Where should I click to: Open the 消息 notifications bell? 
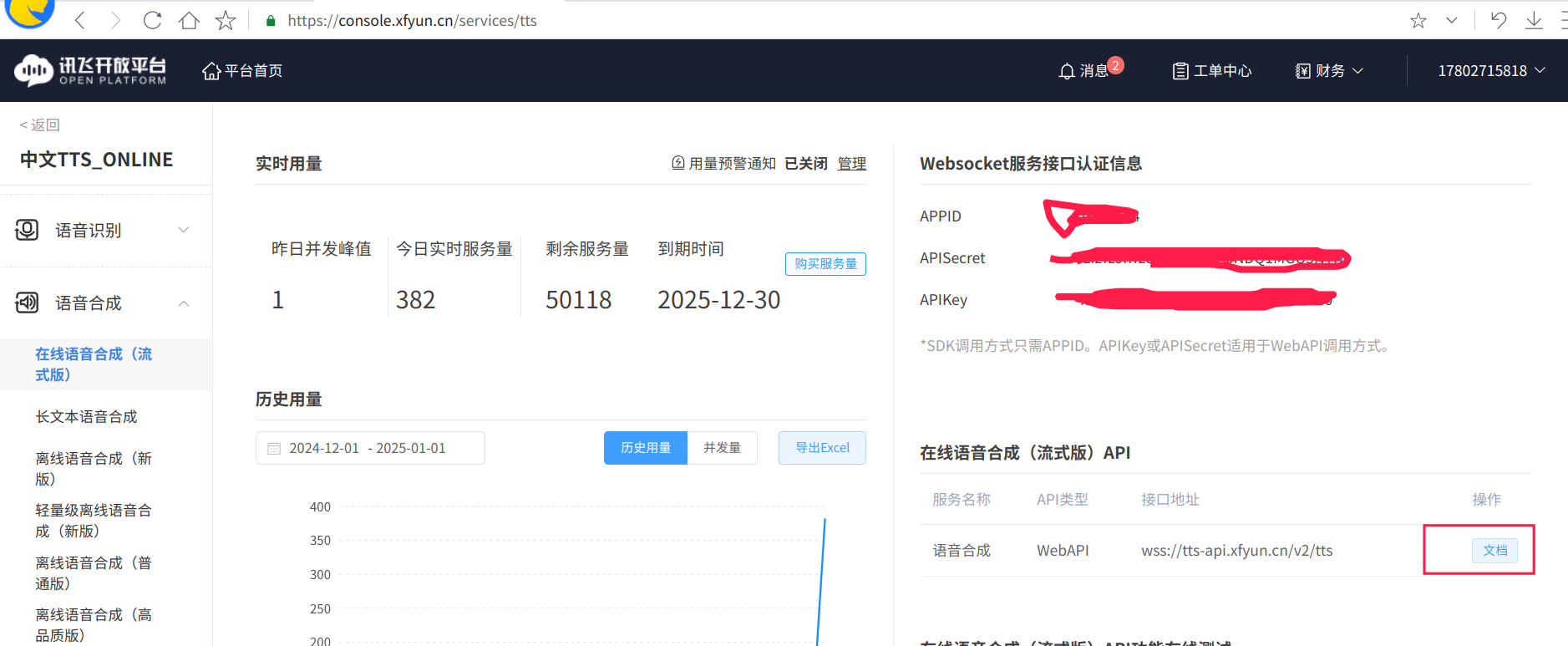(1067, 71)
